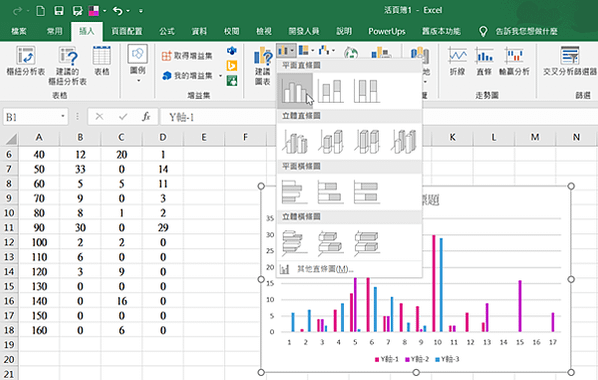598x380 pixels.
Task: Choose the 2-D 100% stacked column thumbnail
Action: 367,91
